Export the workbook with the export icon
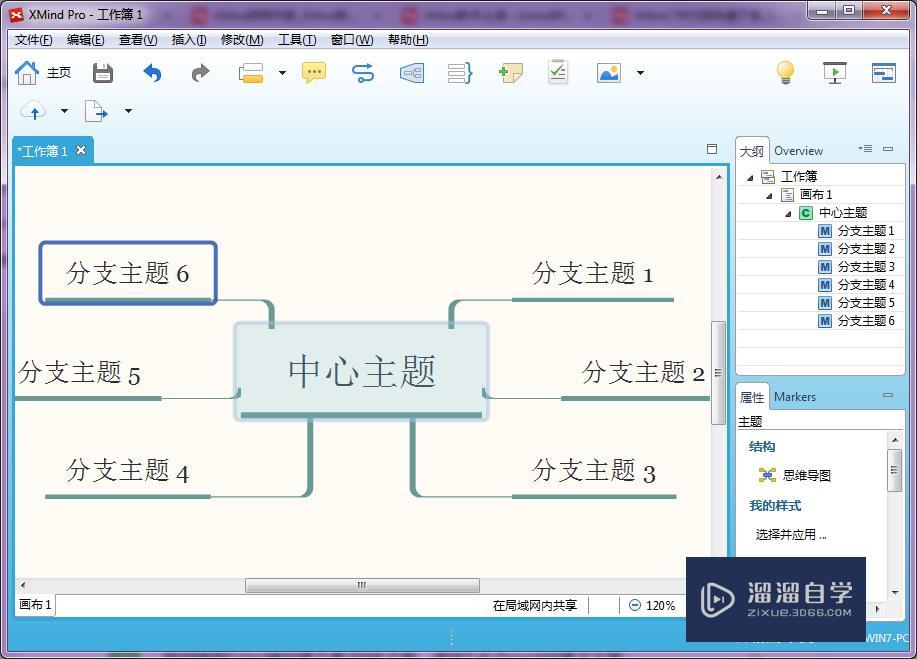The image size is (917, 659). coord(96,111)
